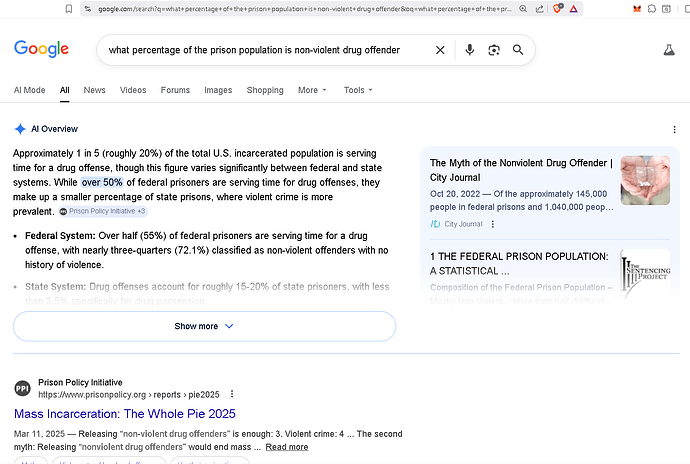Bookmark this page from the browser toolbar
The height and width of the screenshot is (464, 690).
click(x=69, y=9)
